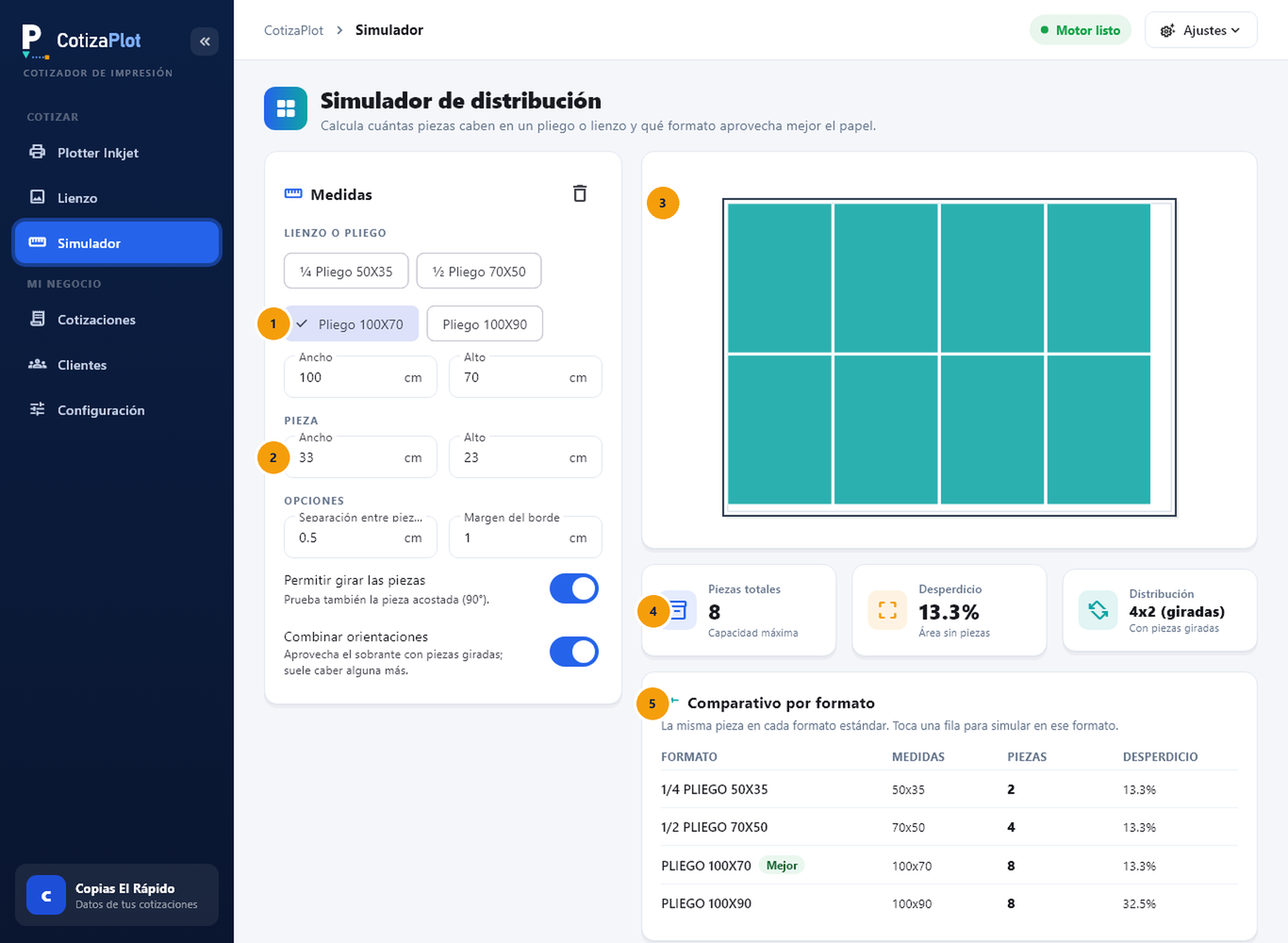Click the receipt icon beside Cotizaciones
The height and width of the screenshot is (943, 1288).
[x=38, y=319]
